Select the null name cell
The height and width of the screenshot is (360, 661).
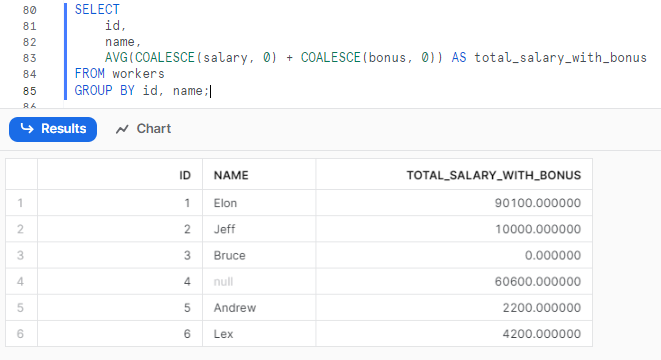(259, 282)
